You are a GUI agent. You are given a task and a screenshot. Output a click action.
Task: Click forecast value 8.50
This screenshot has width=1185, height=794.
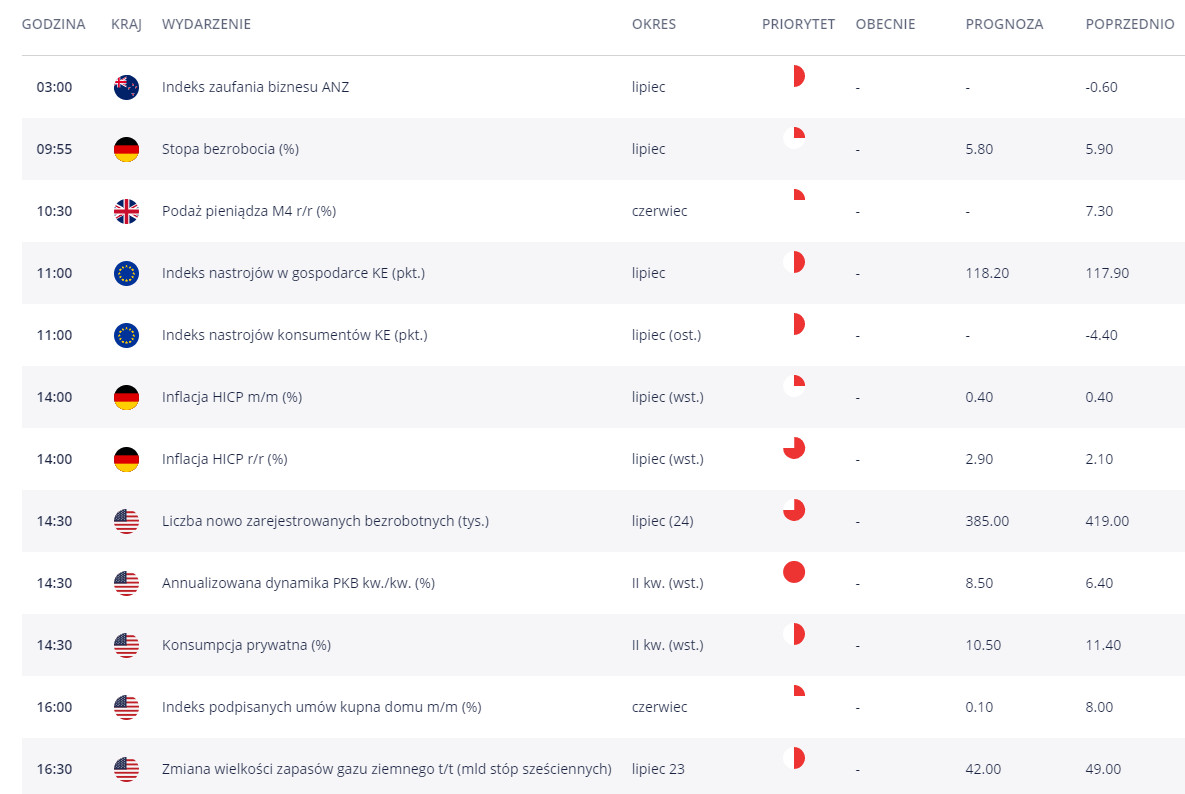[x=979, y=582]
